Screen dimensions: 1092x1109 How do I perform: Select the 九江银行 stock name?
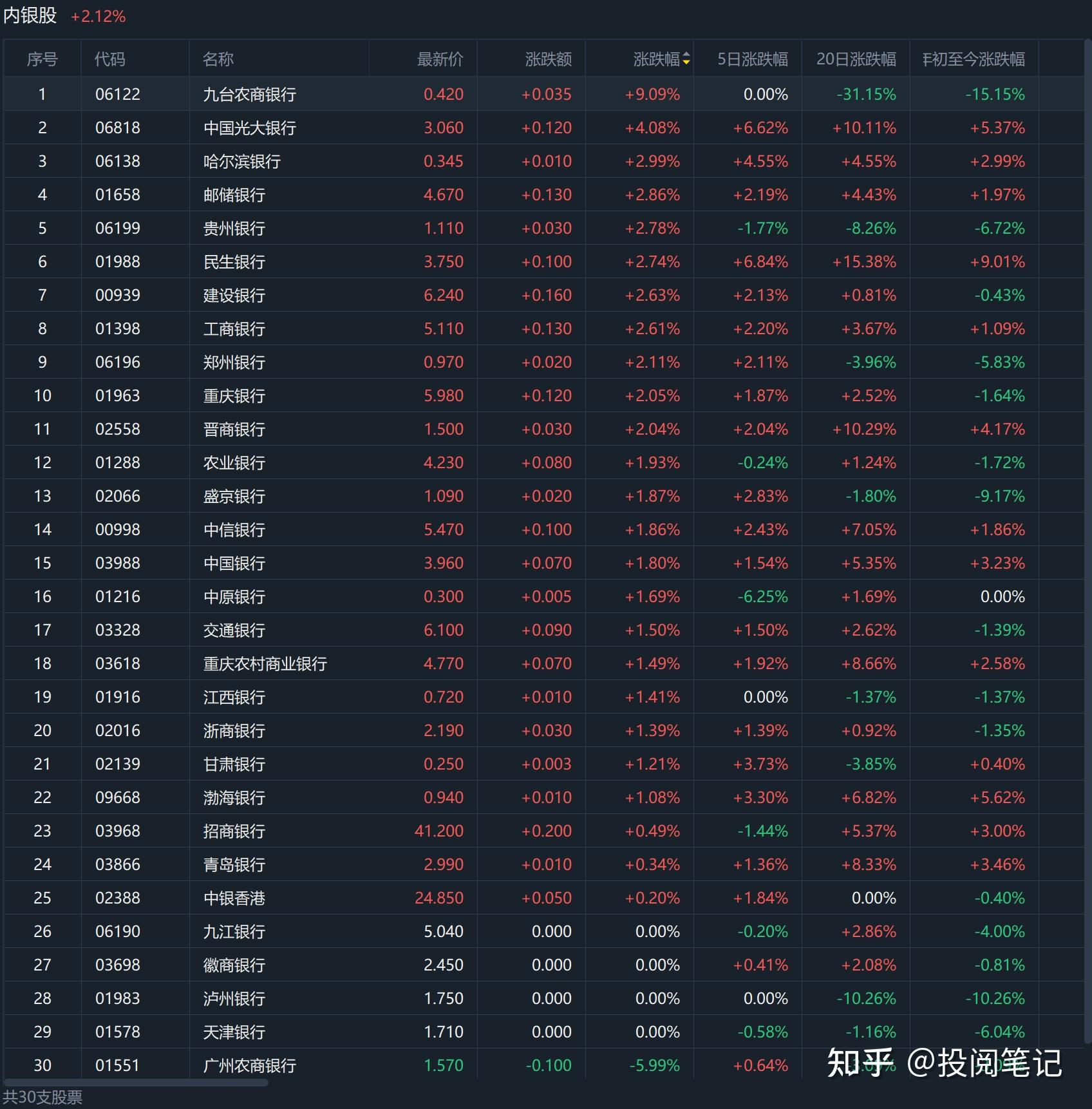[234, 931]
